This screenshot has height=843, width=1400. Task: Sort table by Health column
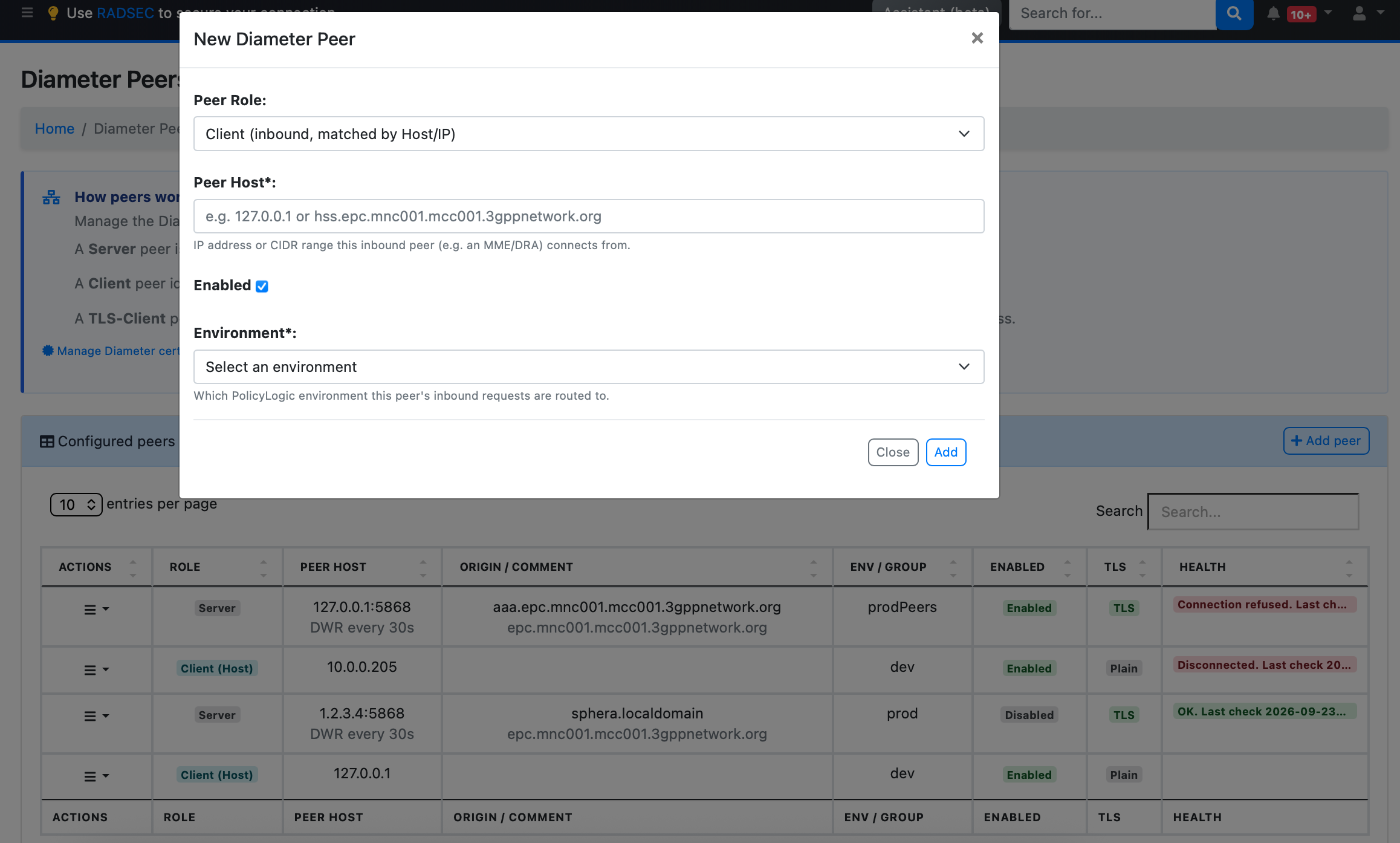tap(1265, 567)
